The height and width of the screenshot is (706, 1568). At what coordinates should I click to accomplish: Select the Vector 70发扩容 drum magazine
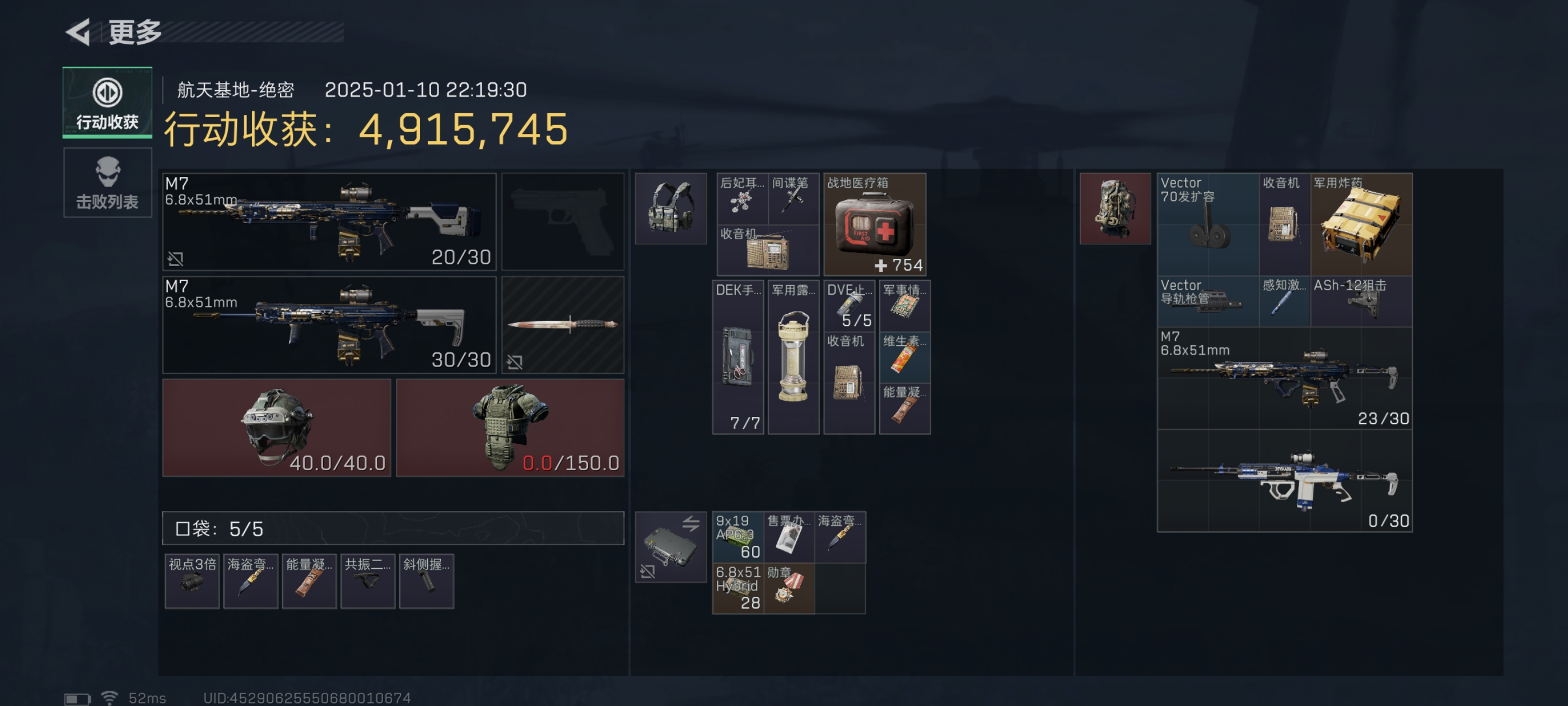point(1208,224)
